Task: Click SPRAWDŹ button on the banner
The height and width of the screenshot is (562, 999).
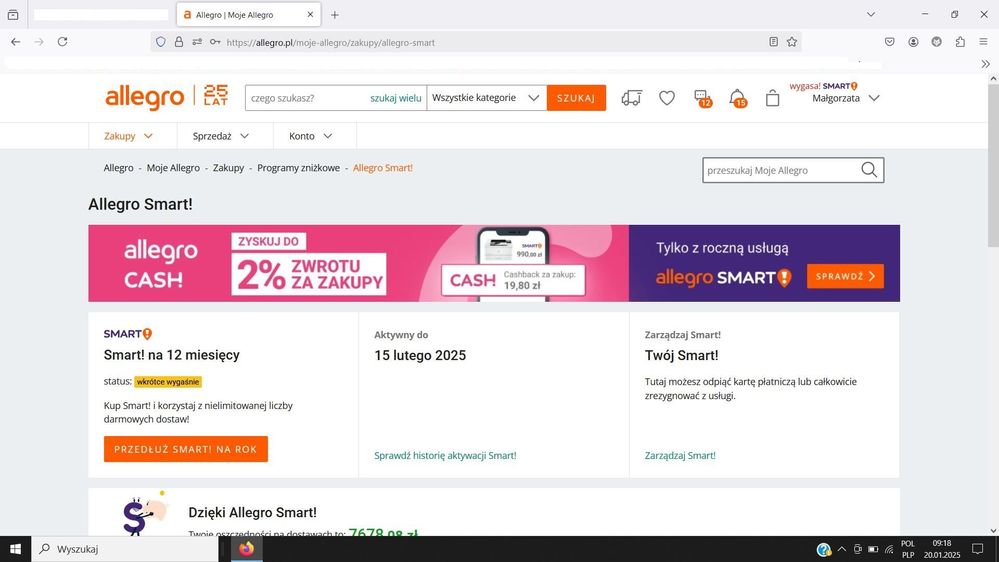Action: click(x=845, y=276)
